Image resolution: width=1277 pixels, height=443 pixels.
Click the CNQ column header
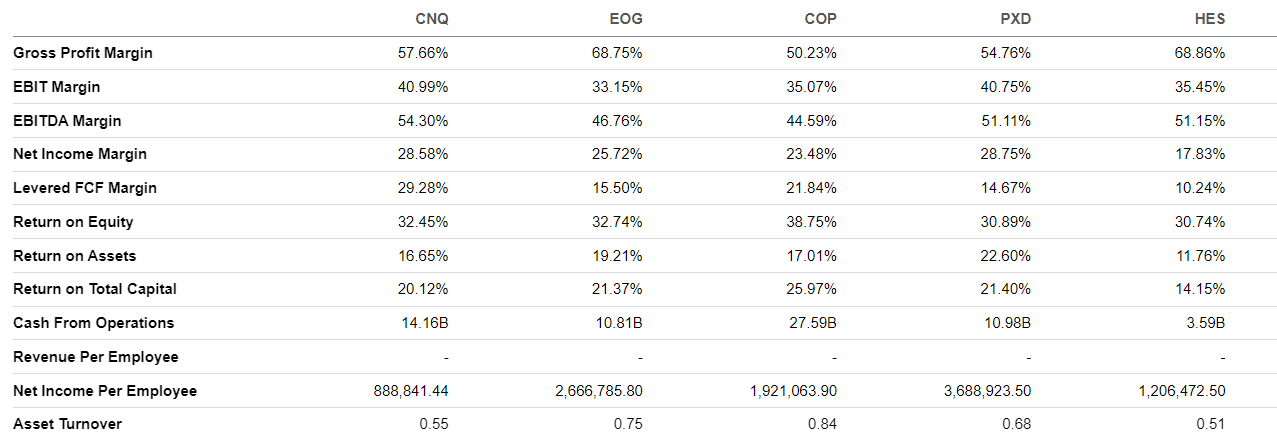(x=431, y=20)
